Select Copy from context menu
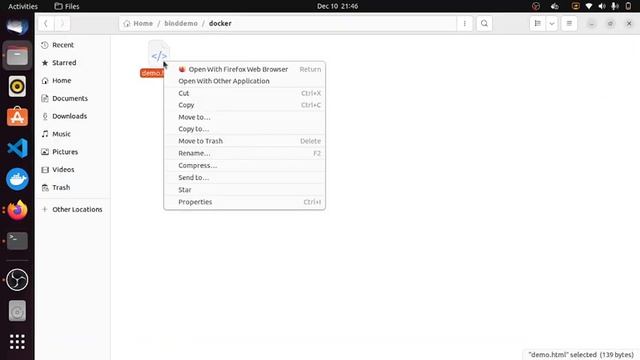 coord(244,105)
